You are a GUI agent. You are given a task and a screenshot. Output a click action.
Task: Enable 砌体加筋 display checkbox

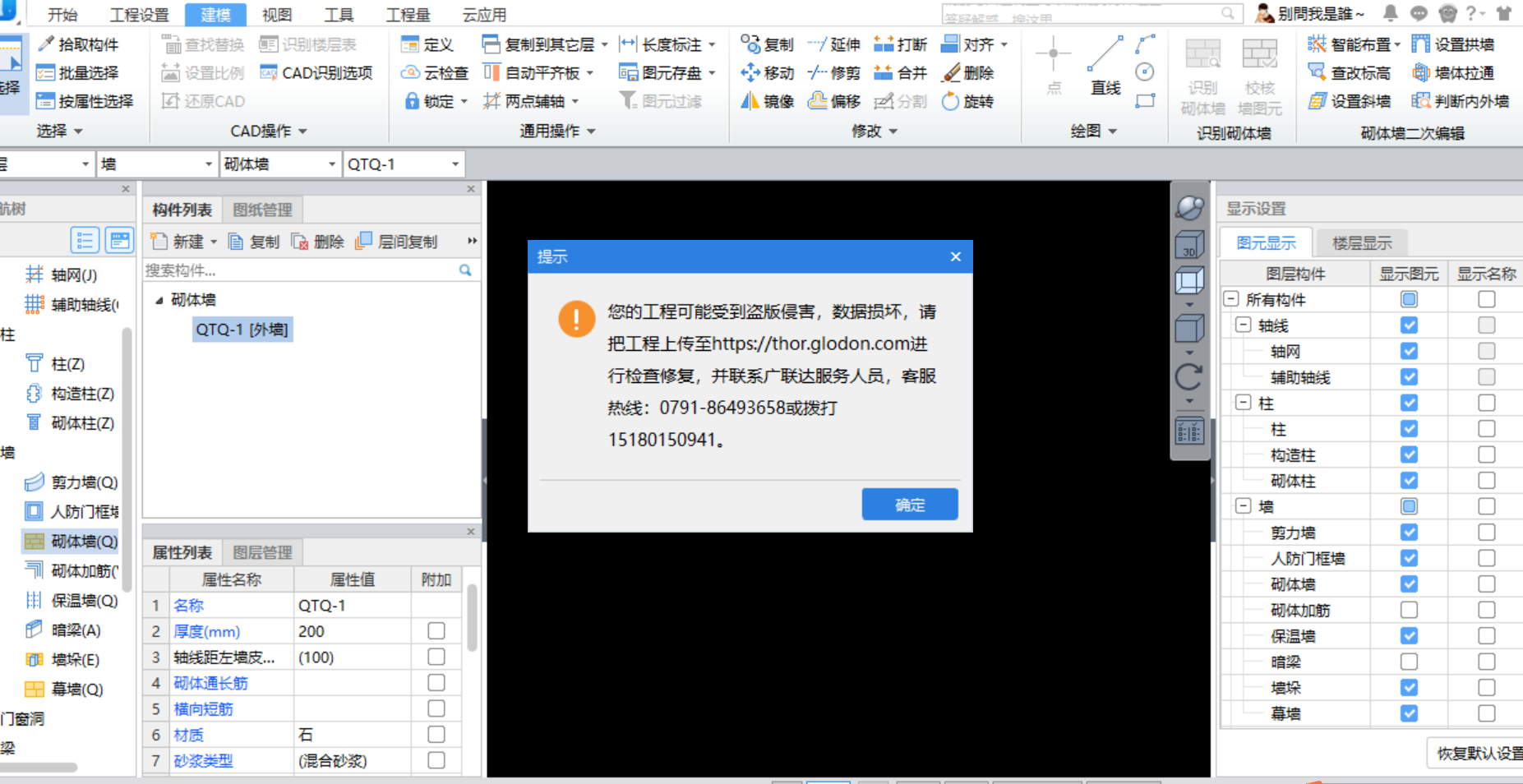[1409, 610]
